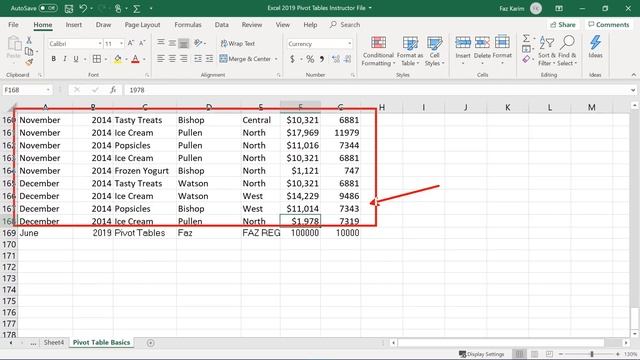Open the font color dropdown arrow
Screen dimensions: 640x360
pos(144,59)
